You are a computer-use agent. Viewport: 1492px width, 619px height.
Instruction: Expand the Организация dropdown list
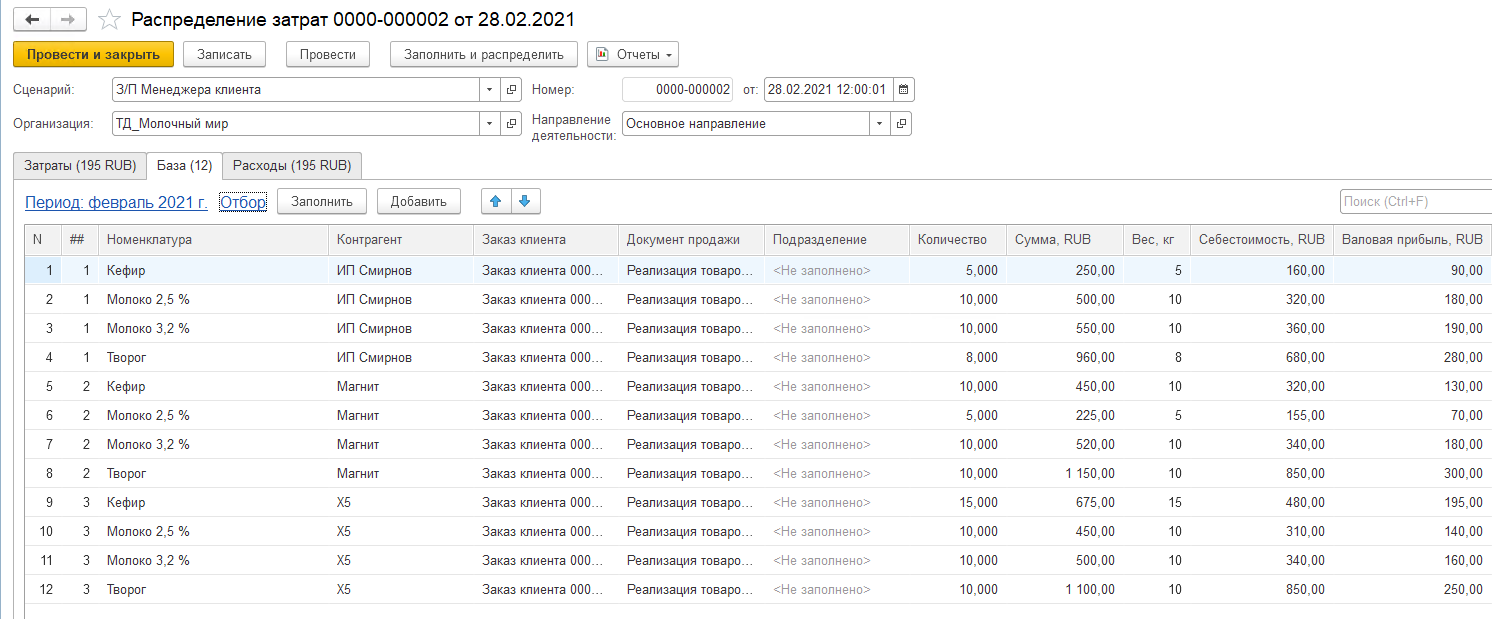(x=489, y=124)
